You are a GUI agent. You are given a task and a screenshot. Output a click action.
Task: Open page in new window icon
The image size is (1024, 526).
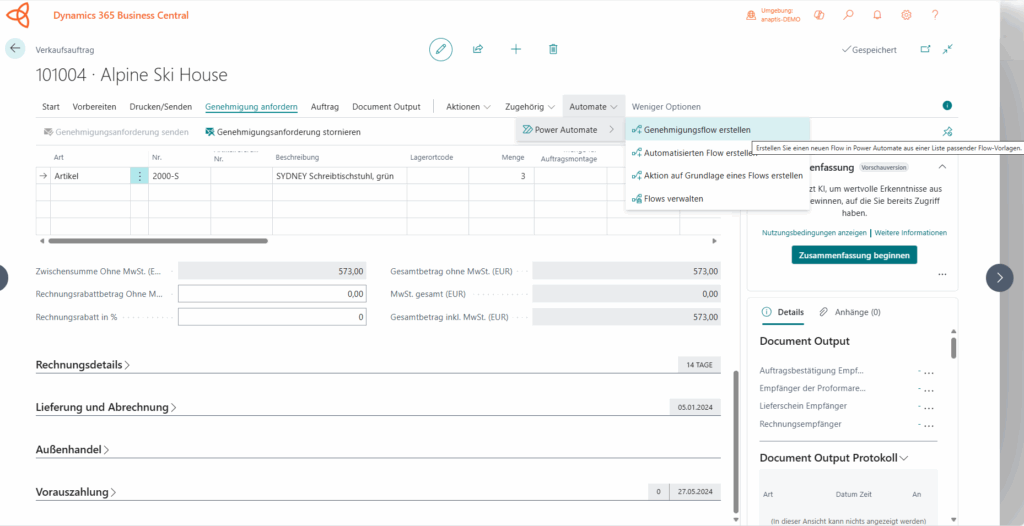tap(925, 49)
